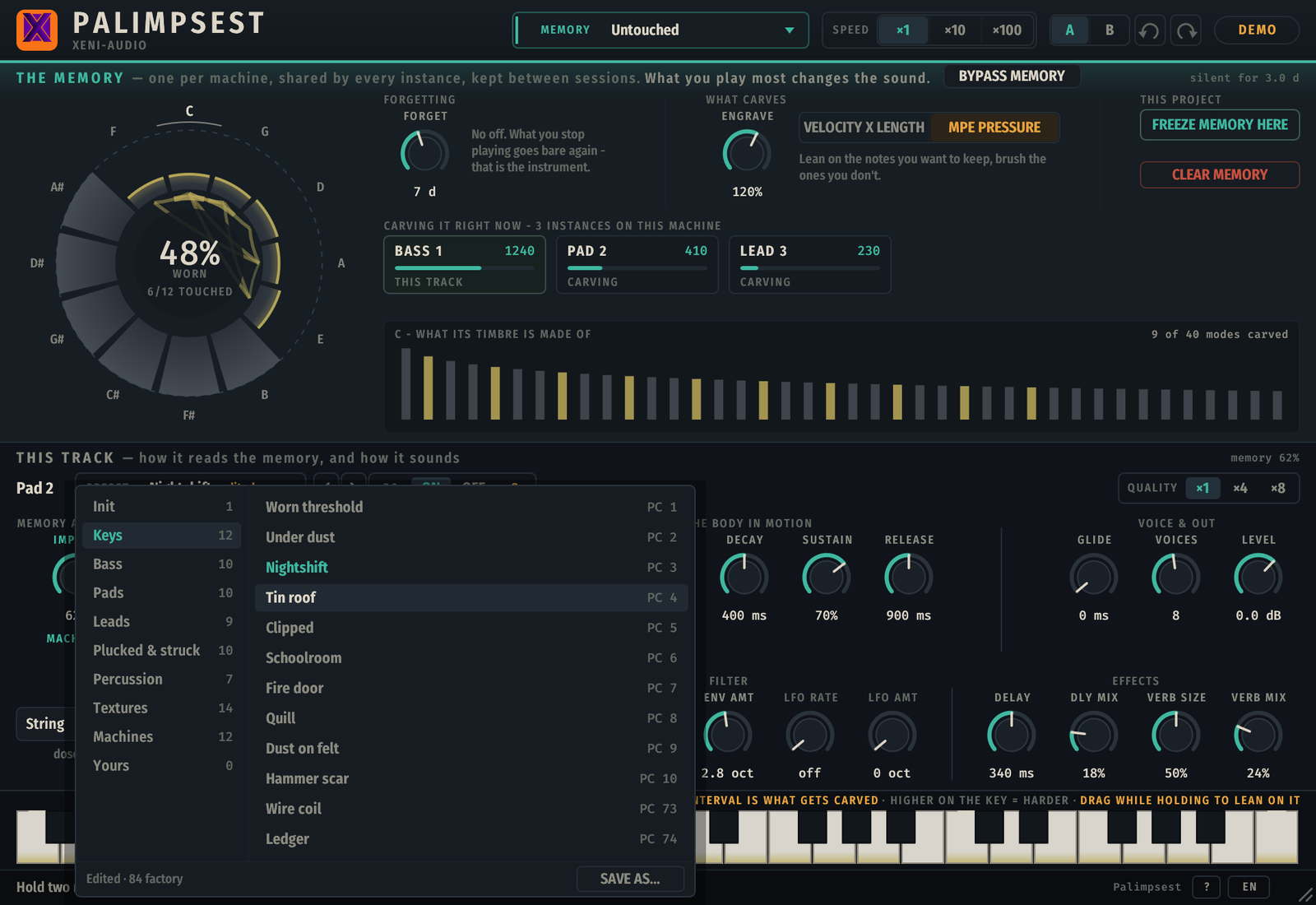Open the Keys preset category
Screen dimensions: 1316x905
click(x=162, y=536)
